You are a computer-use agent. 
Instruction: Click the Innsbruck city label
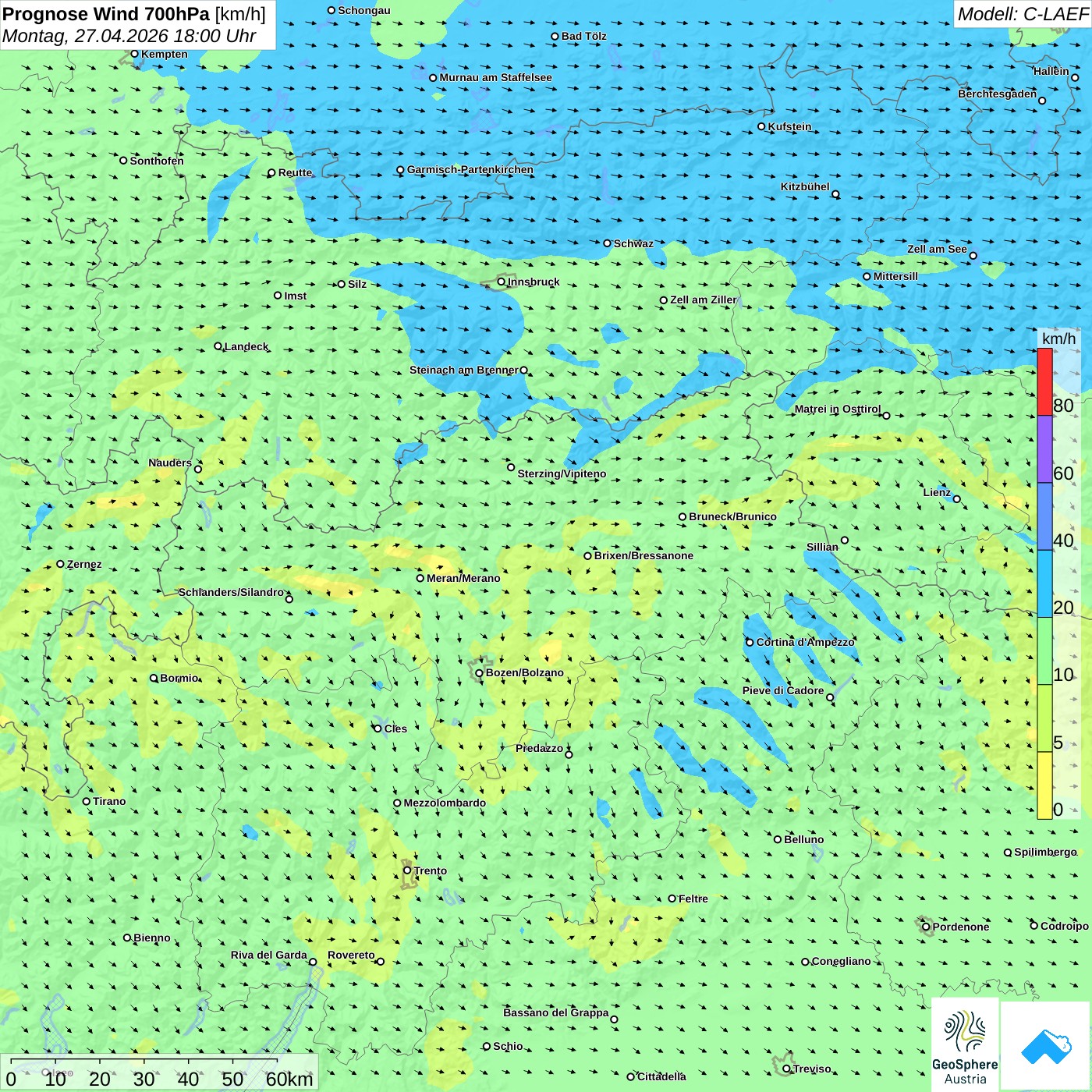(x=534, y=282)
